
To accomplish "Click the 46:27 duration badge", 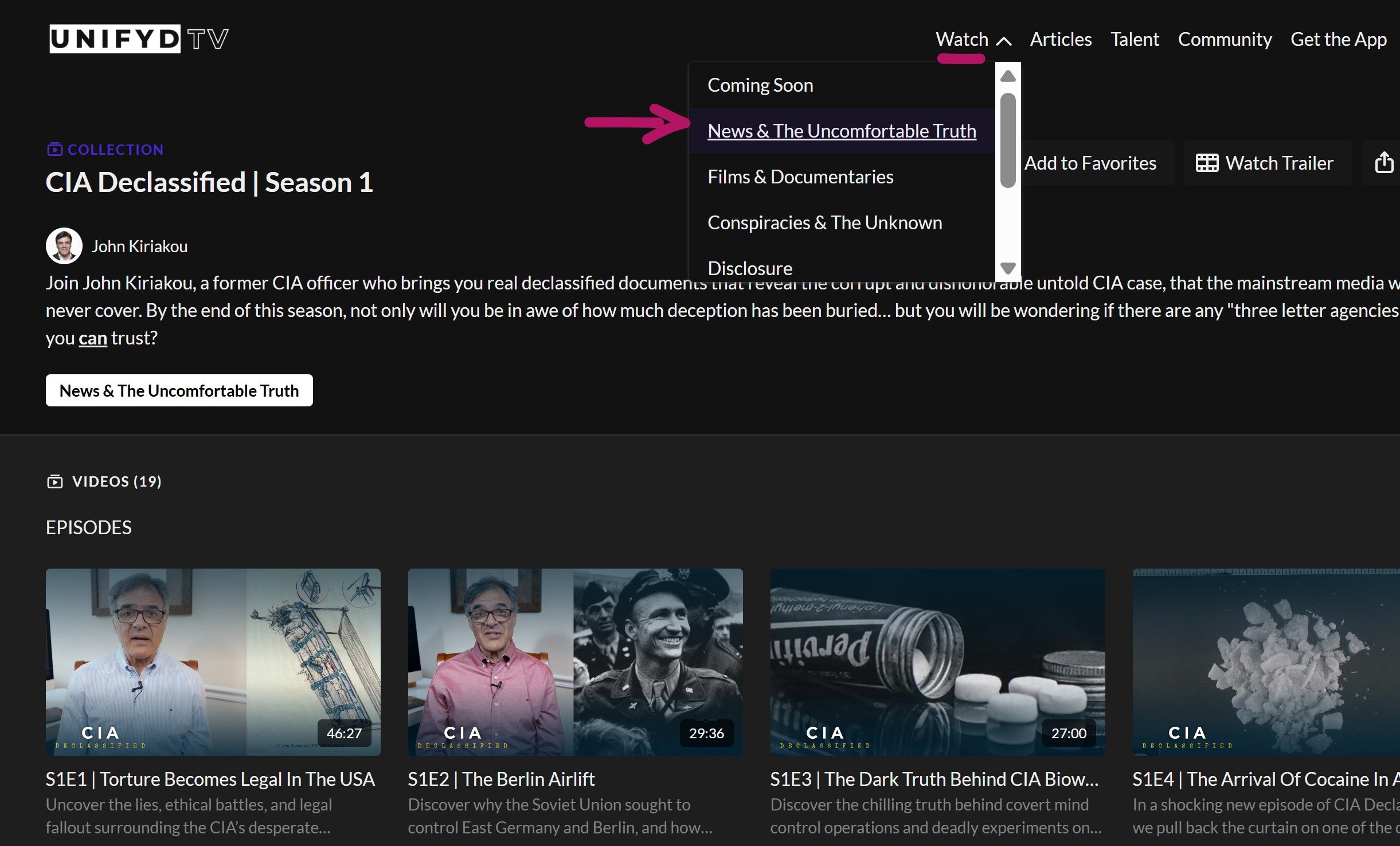I will (x=344, y=733).
